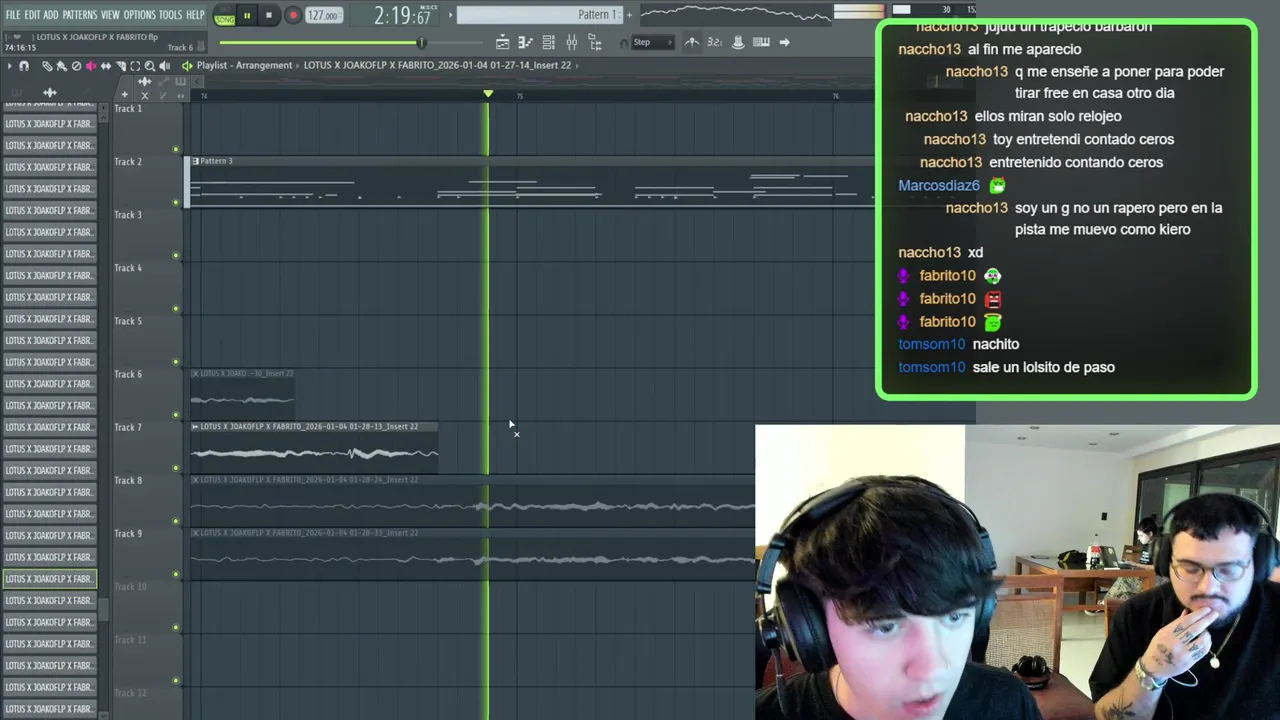This screenshot has height=720, width=1280.
Task: Pause playback with the pause button
Action: click(x=247, y=15)
